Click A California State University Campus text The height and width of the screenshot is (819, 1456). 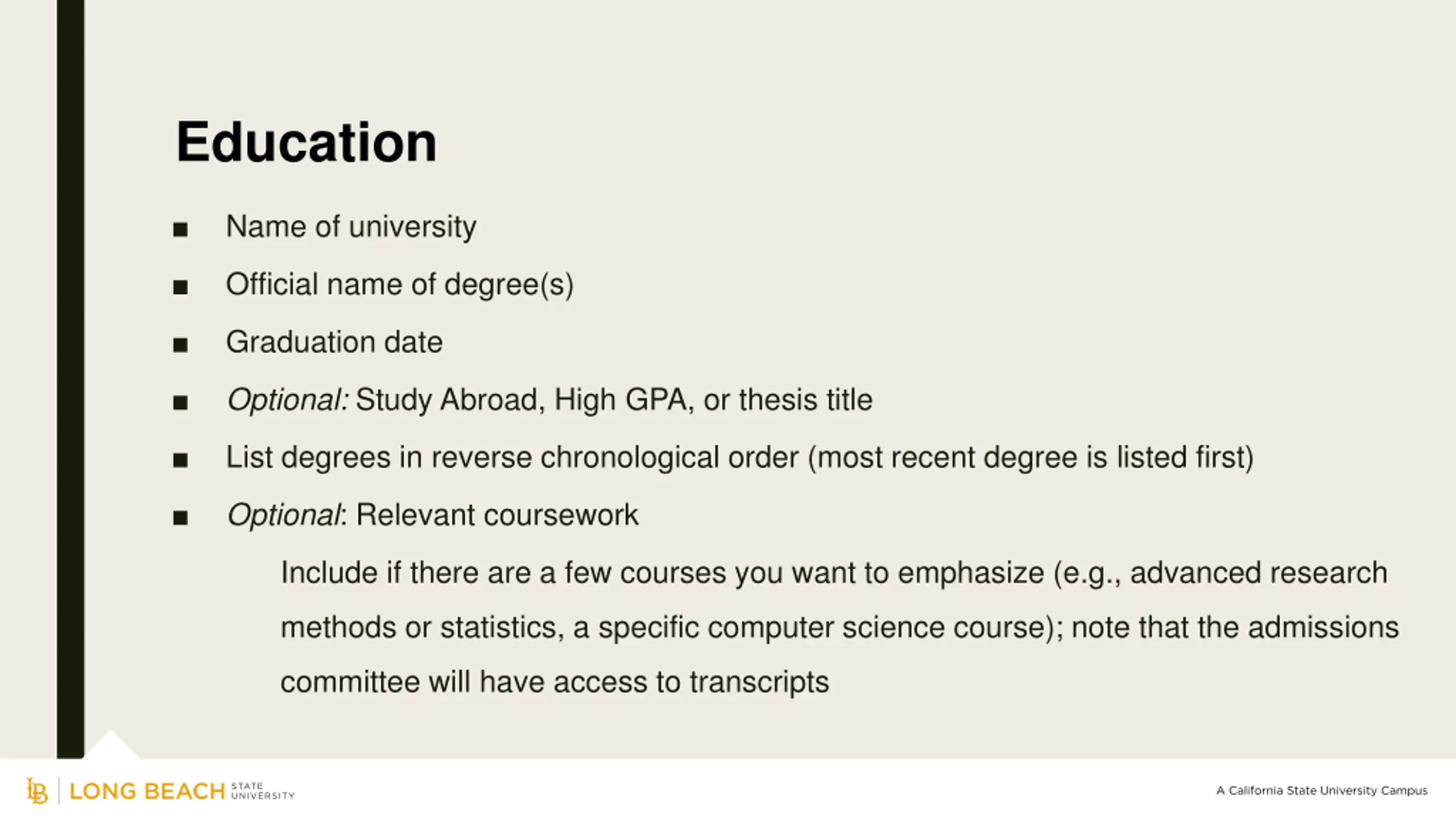(1322, 791)
